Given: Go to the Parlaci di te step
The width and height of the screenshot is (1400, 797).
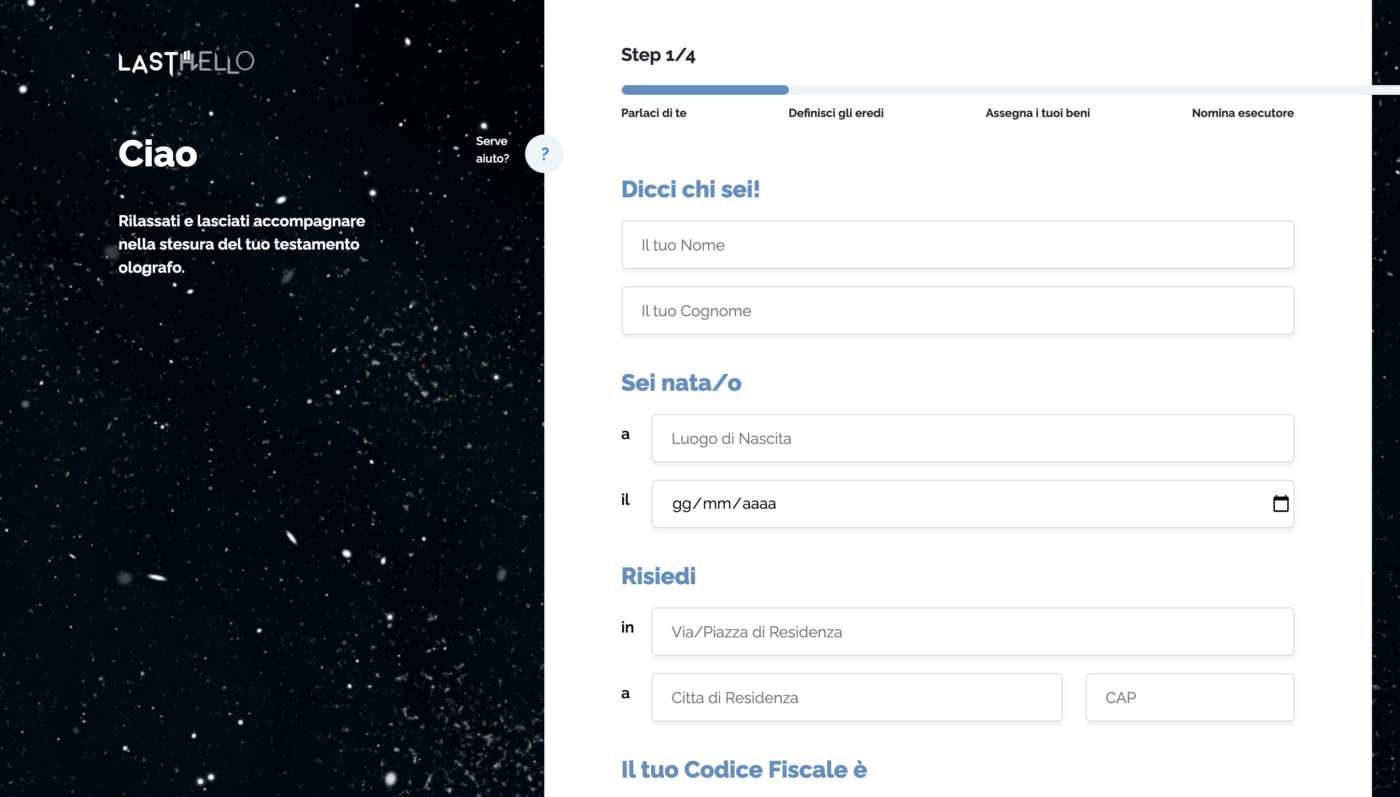Looking at the screenshot, I should click(654, 113).
